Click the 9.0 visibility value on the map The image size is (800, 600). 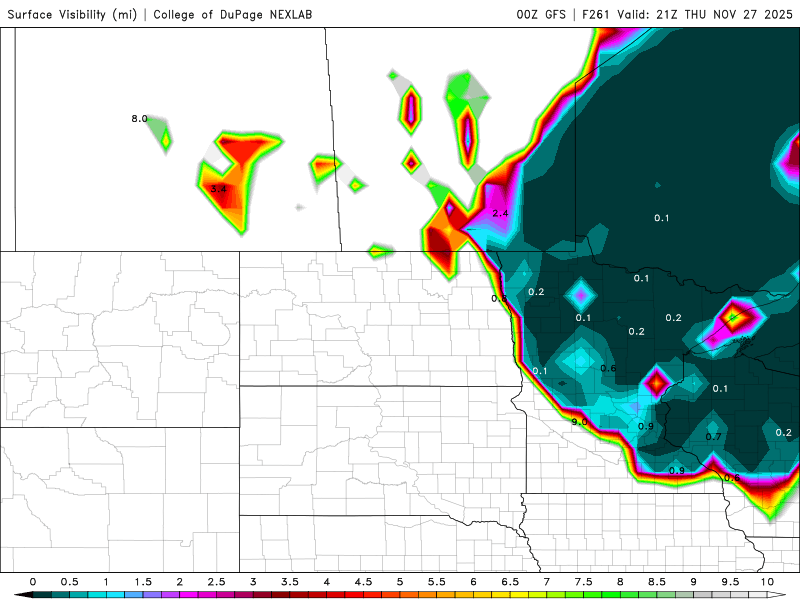tap(579, 422)
